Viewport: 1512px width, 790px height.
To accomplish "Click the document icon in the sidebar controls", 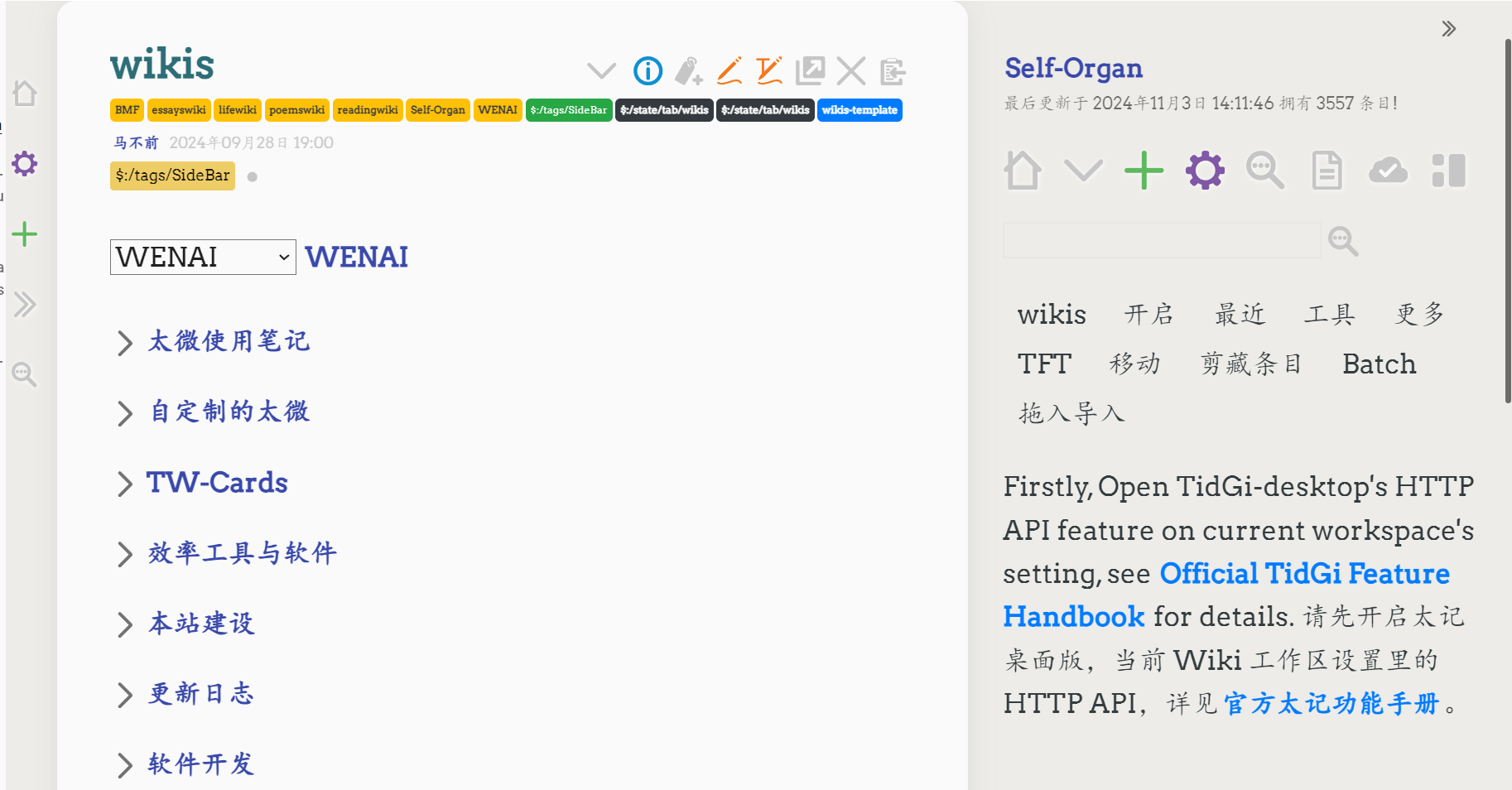I will [x=1327, y=171].
